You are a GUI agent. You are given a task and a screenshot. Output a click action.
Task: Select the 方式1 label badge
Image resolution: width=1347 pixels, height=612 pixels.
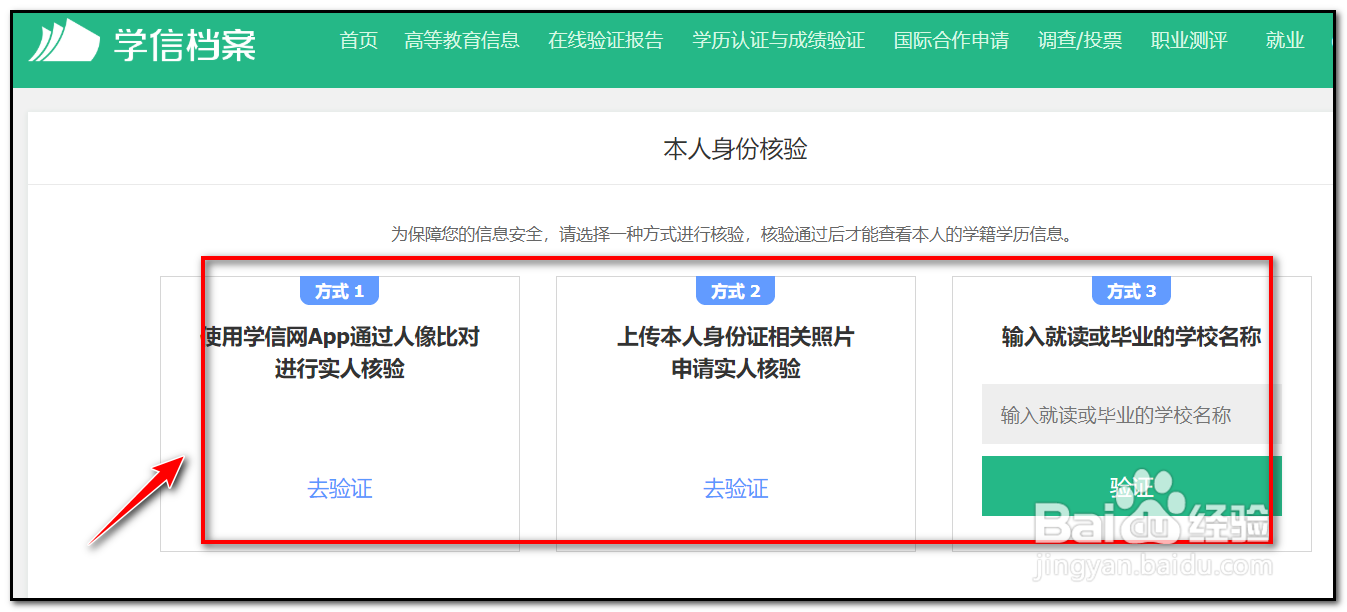pyautogui.click(x=338, y=290)
